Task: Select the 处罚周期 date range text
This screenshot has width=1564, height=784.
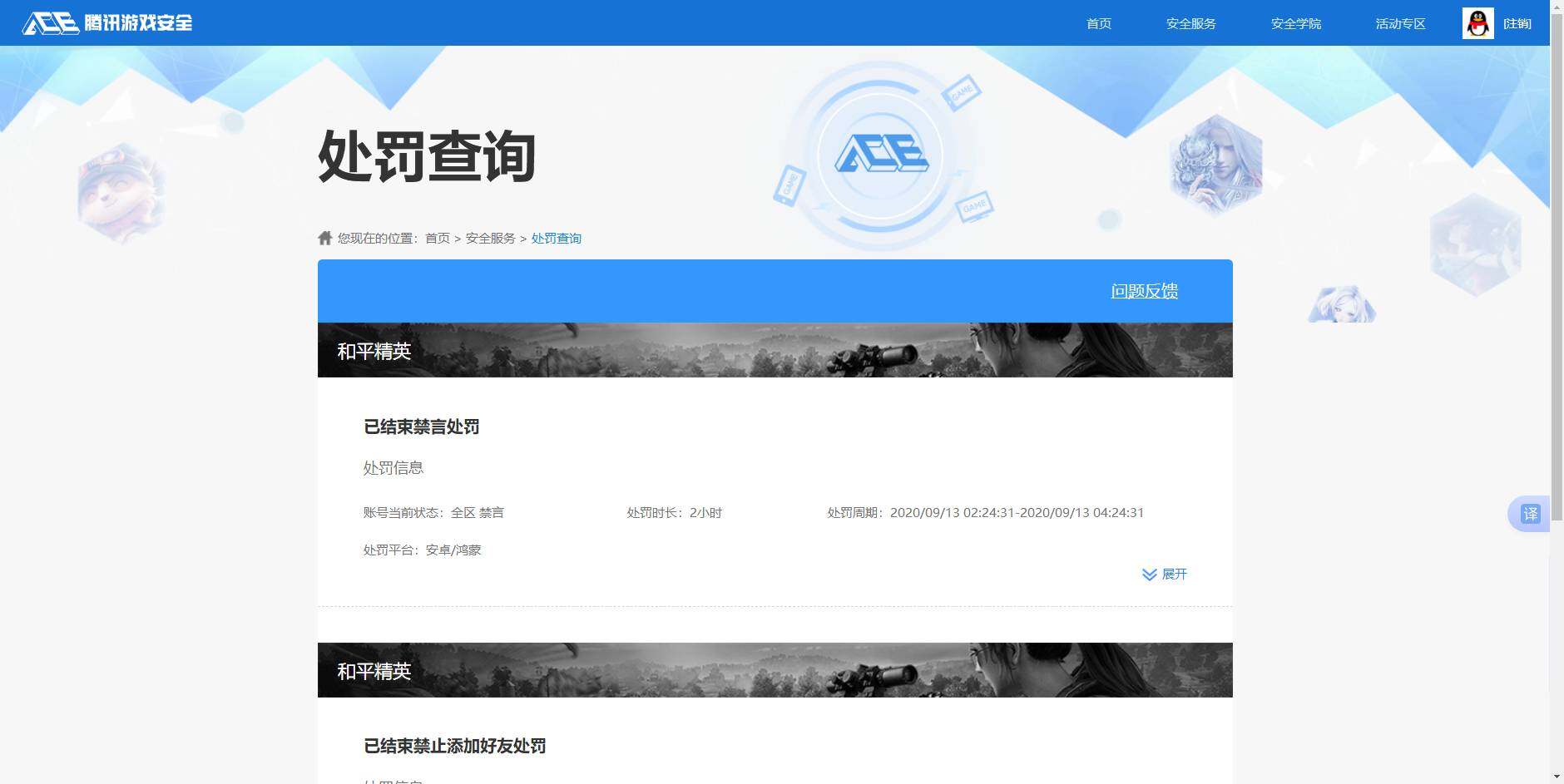Action: tap(985, 513)
